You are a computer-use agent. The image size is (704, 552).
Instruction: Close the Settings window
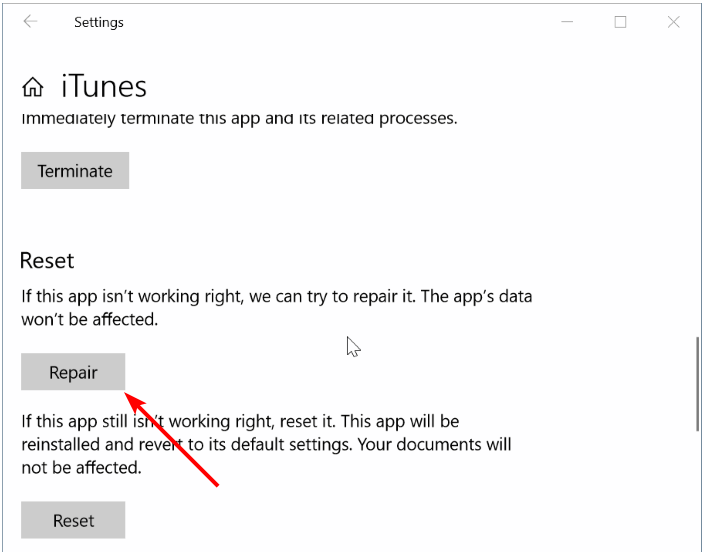[x=673, y=22]
